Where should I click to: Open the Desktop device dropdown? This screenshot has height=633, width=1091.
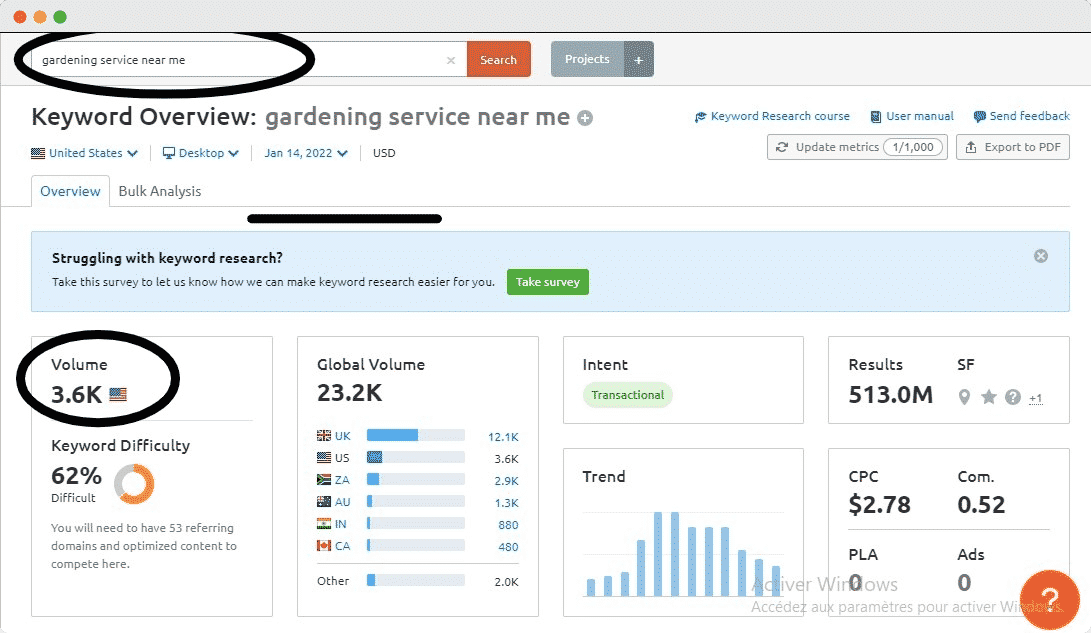click(x=200, y=153)
